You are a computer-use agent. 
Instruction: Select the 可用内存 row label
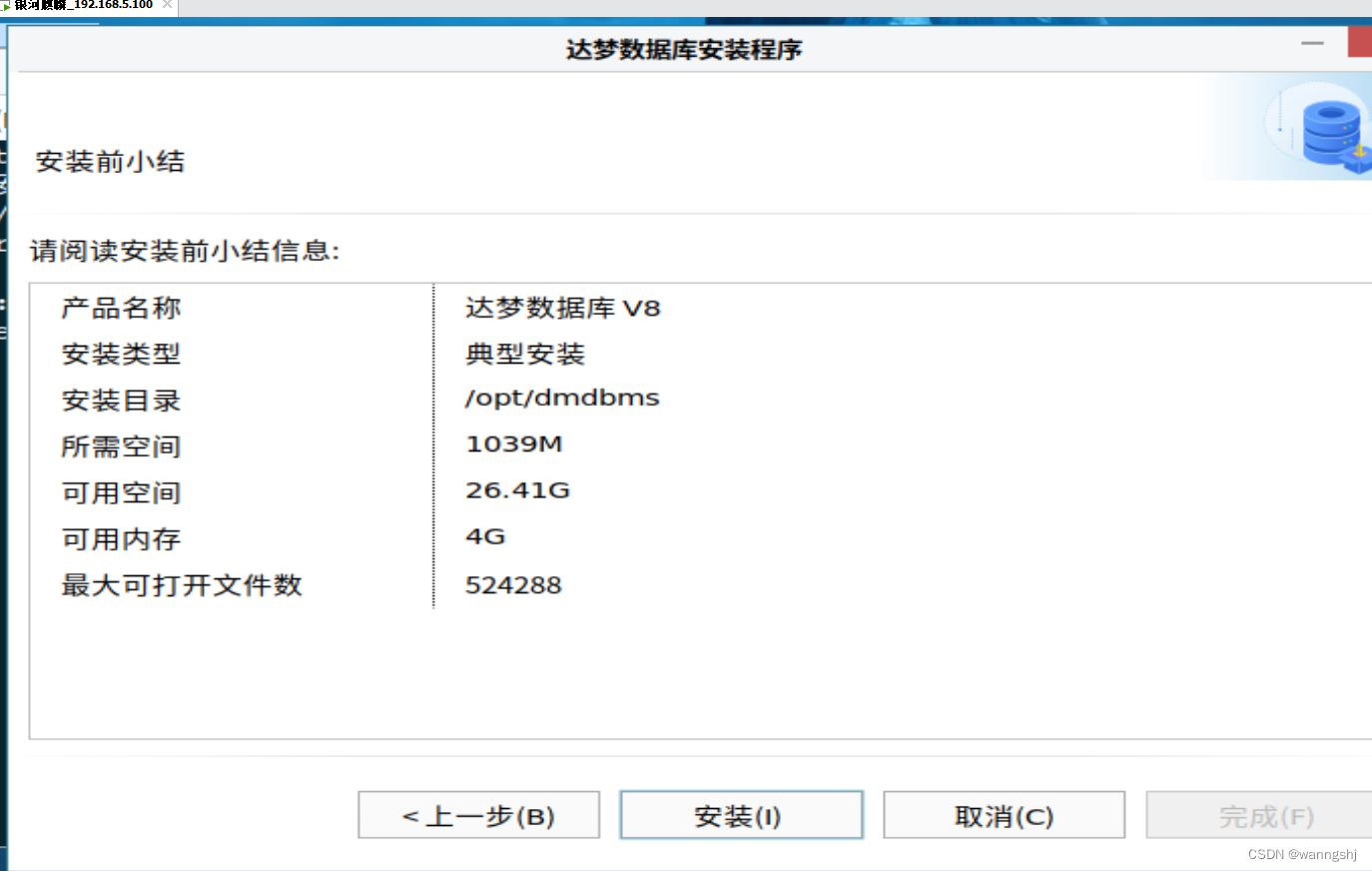121,539
